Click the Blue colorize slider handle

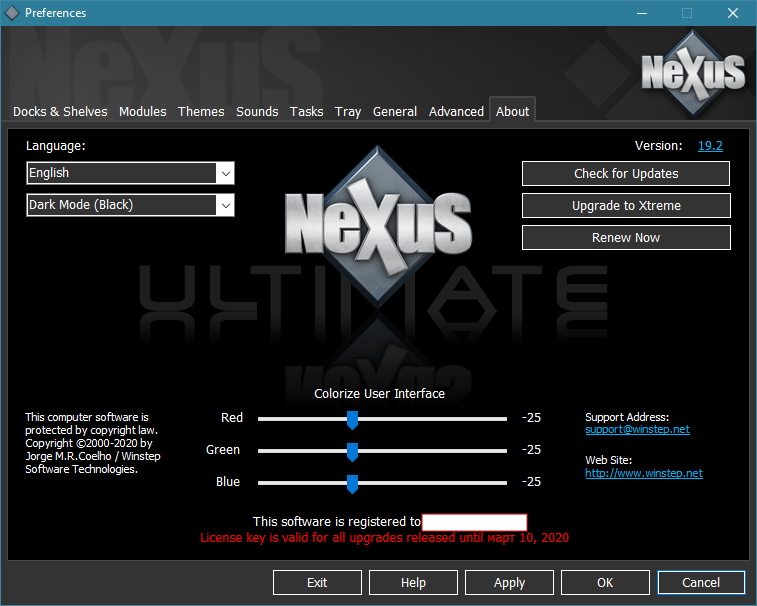coord(352,483)
